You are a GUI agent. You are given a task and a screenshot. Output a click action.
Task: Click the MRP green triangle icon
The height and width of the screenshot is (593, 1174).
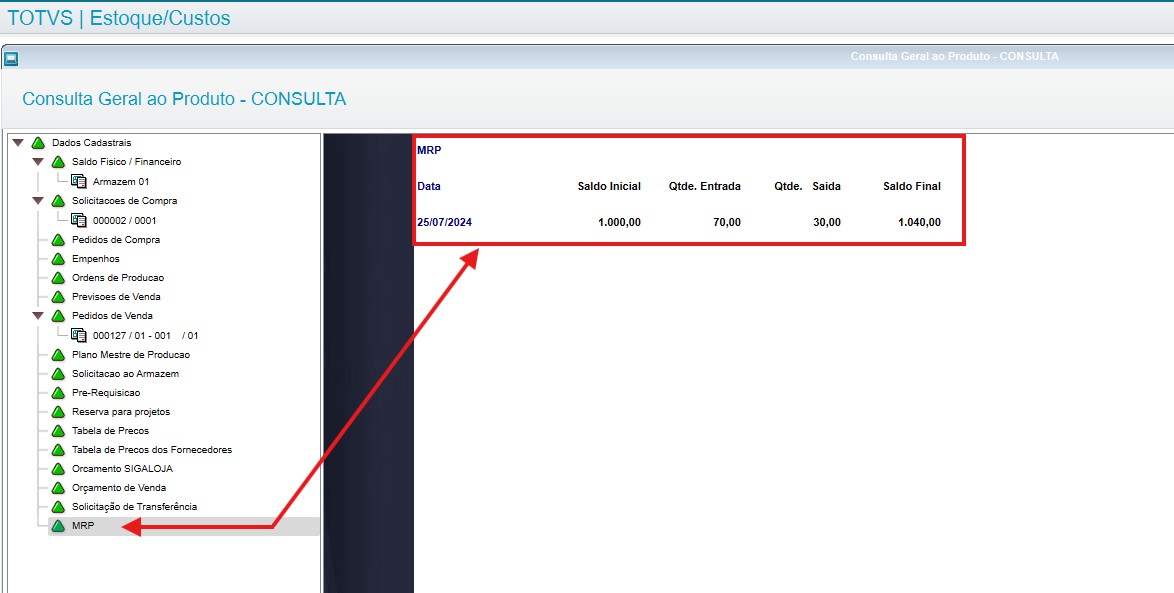58,526
